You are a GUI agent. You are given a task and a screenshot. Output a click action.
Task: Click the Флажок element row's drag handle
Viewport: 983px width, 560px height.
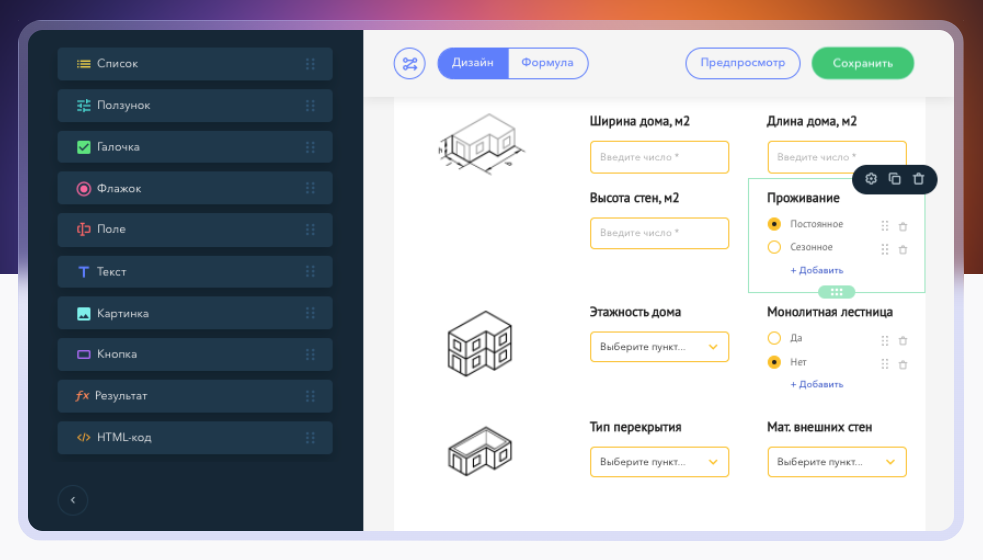coord(310,188)
